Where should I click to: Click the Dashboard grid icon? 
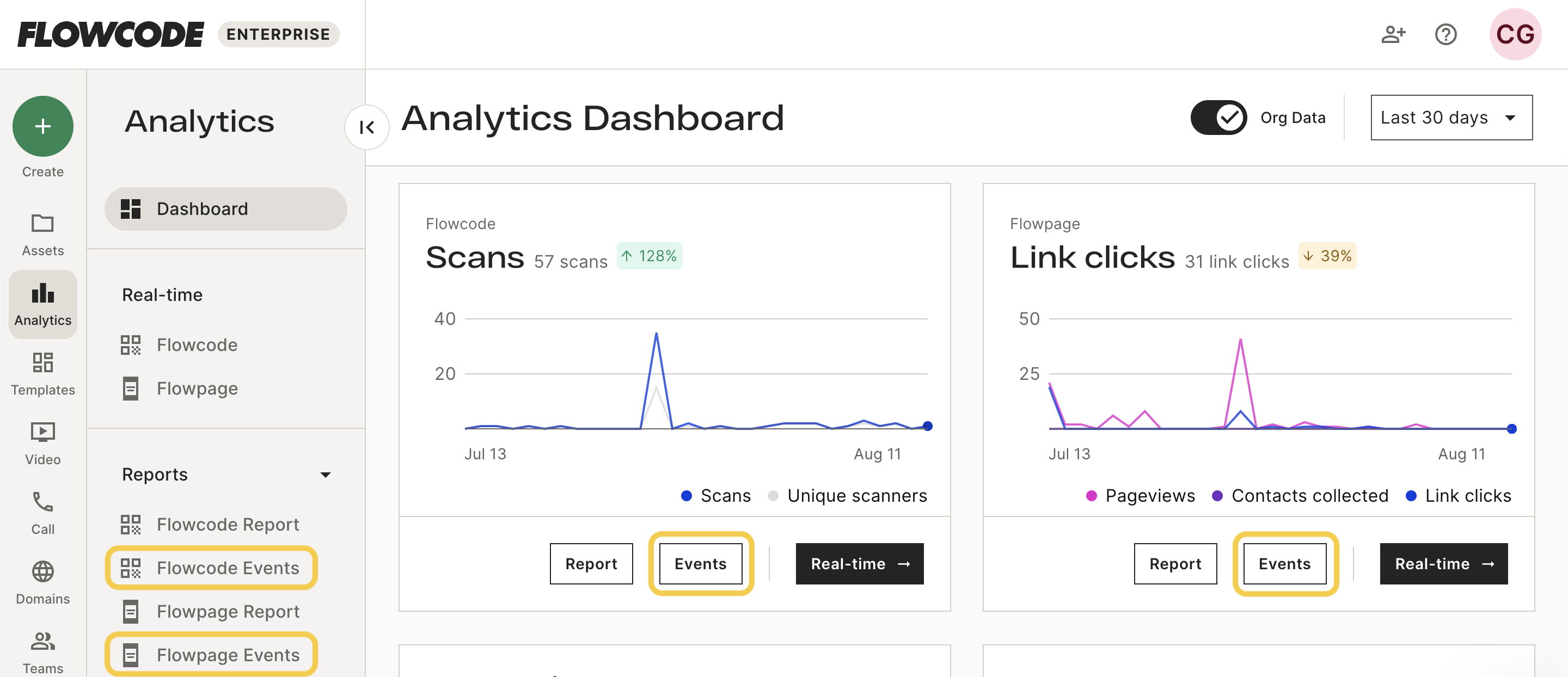click(x=130, y=208)
